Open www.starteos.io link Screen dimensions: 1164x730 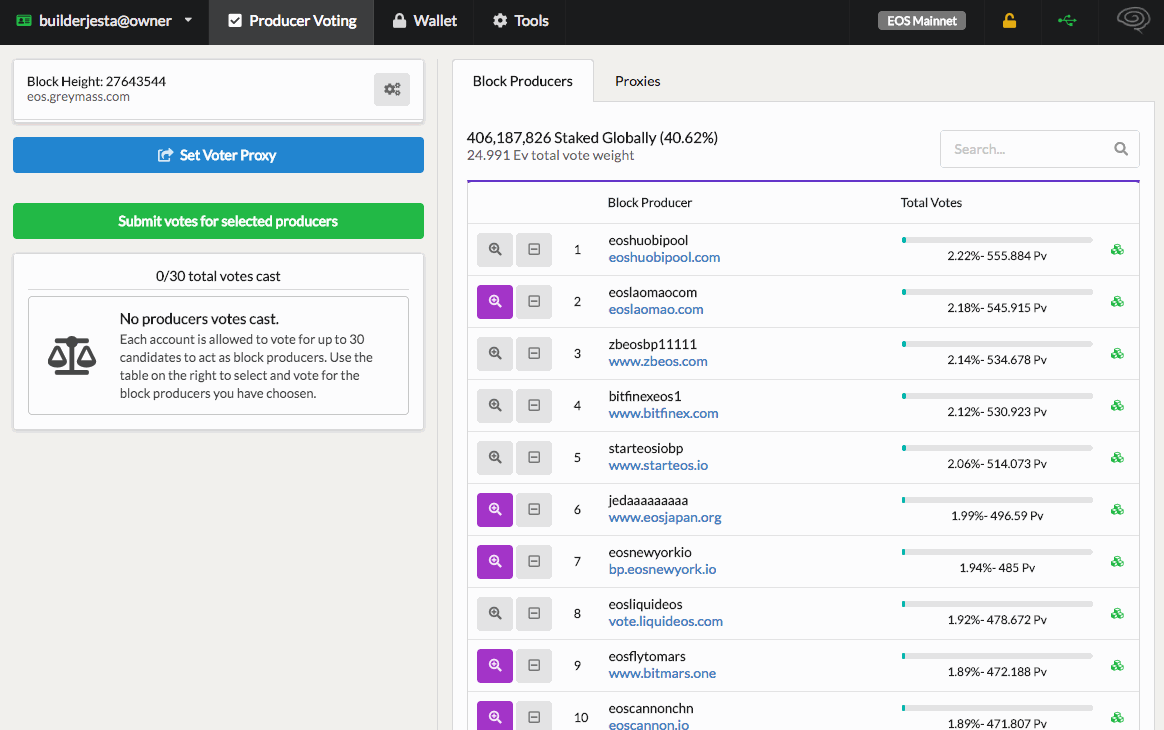[658, 466]
